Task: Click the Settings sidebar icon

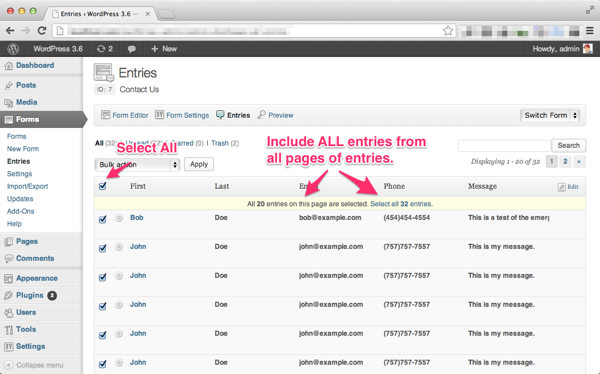Action: pos(8,346)
